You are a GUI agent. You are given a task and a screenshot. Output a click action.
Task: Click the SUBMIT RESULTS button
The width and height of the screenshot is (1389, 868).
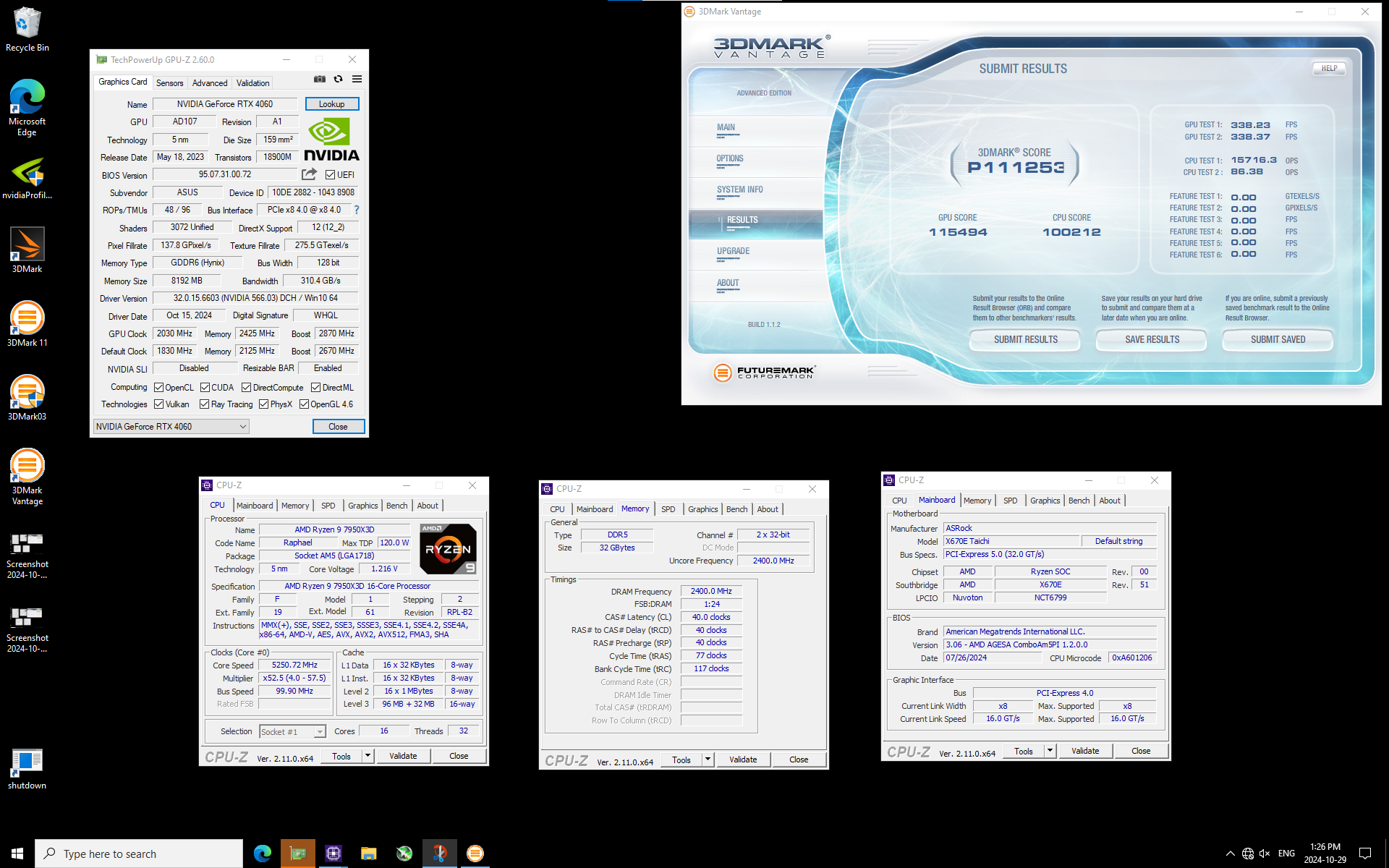coord(1025,340)
